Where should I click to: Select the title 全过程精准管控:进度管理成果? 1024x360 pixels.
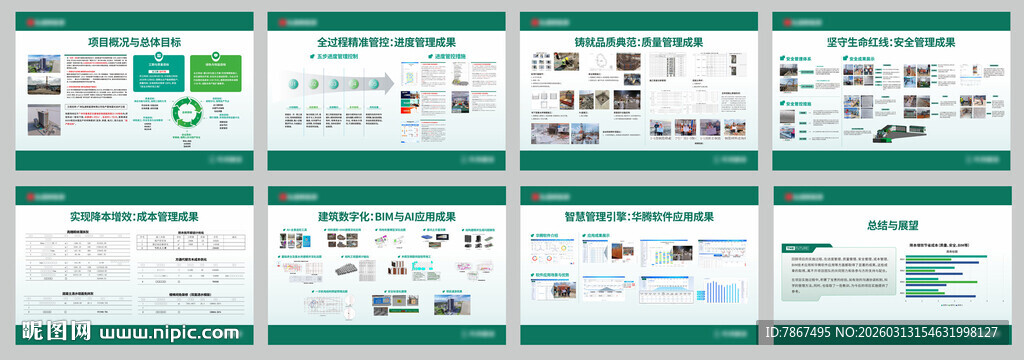[x=387, y=42]
